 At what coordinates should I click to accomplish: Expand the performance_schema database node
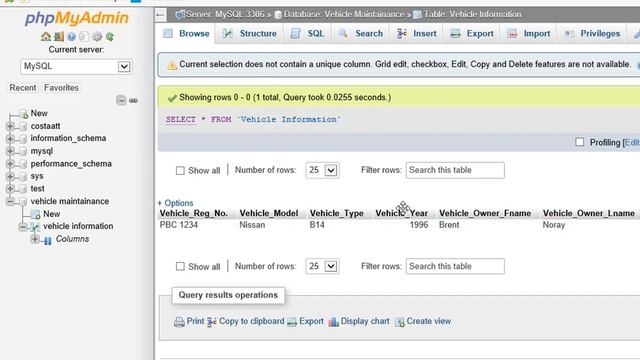tap(10, 164)
